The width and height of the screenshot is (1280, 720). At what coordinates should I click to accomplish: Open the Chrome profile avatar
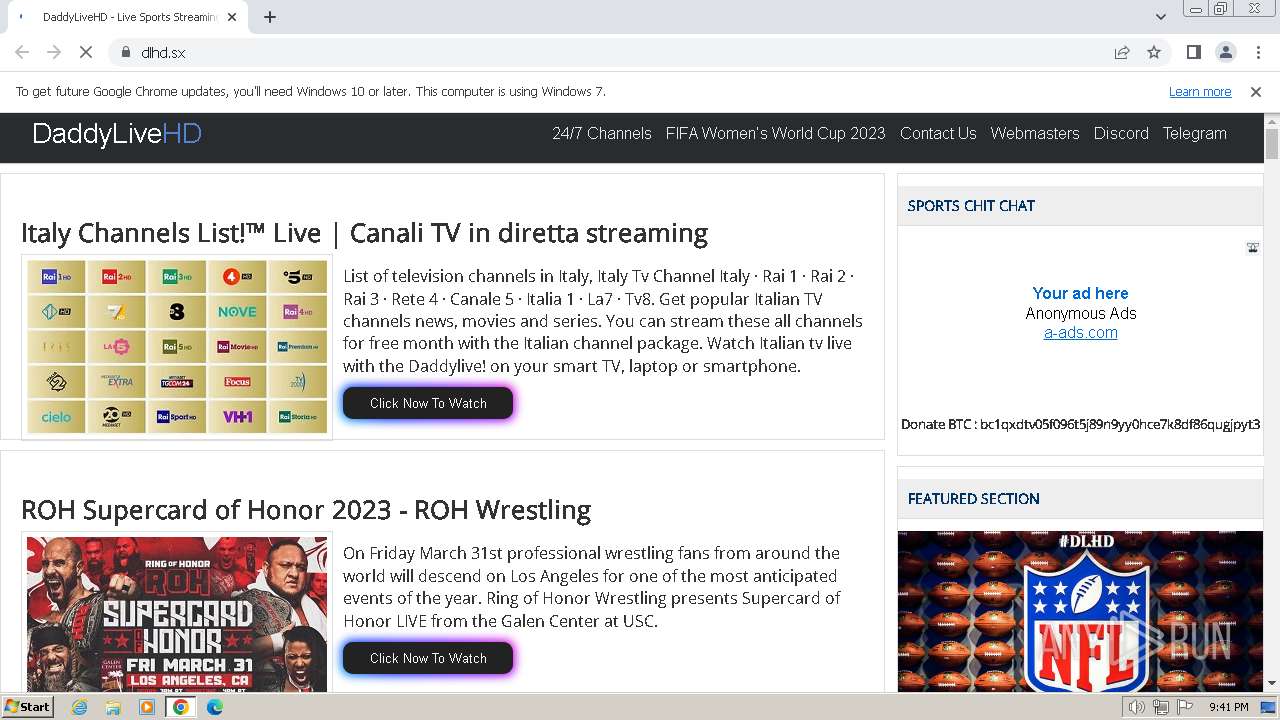click(1225, 52)
